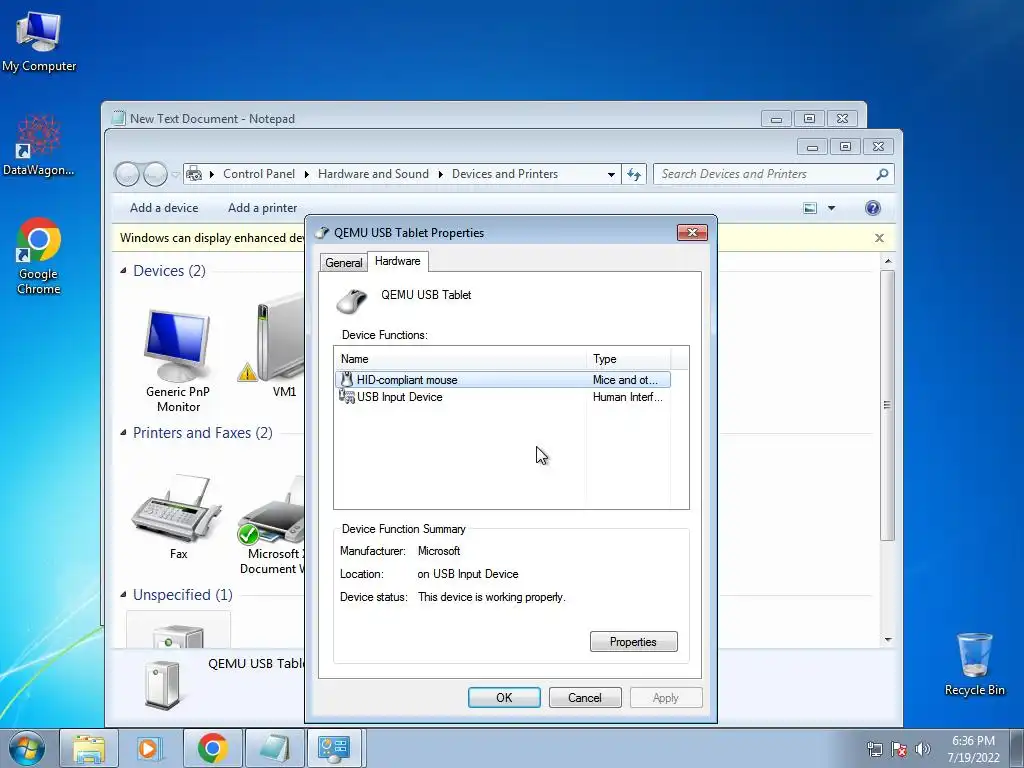Launch Windows Media Player from taskbar
Image resolution: width=1024 pixels, height=768 pixels.
coord(150,748)
